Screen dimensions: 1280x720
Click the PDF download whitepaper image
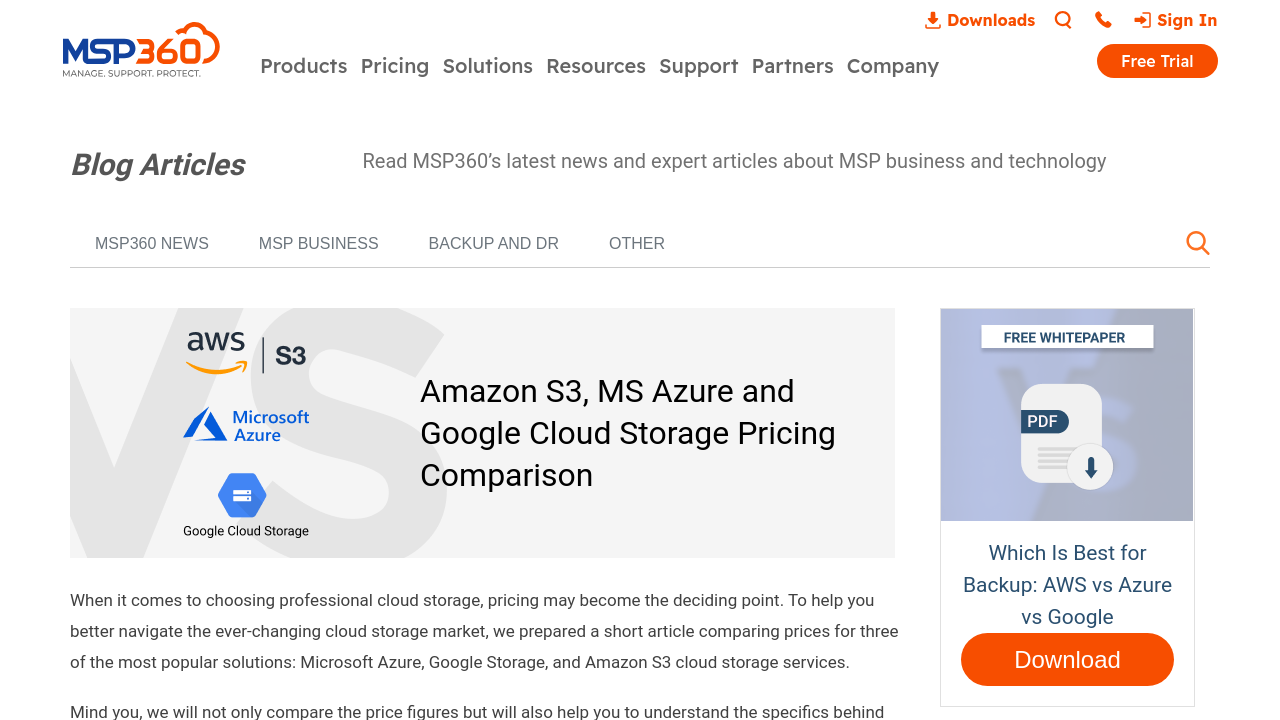click(1067, 415)
